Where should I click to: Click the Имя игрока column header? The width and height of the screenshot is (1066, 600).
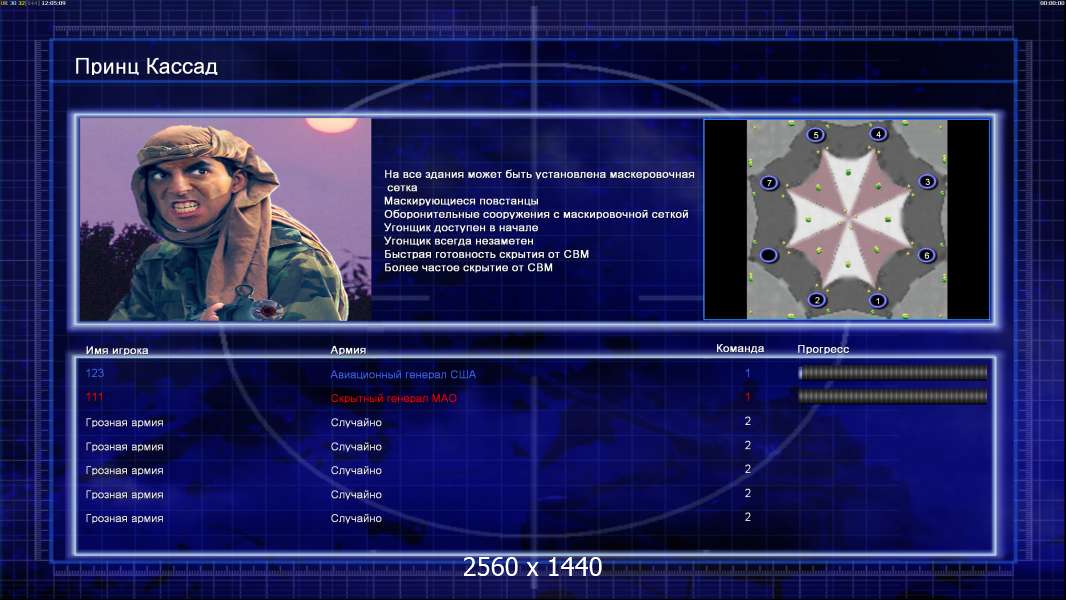pyautogui.click(x=117, y=351)
